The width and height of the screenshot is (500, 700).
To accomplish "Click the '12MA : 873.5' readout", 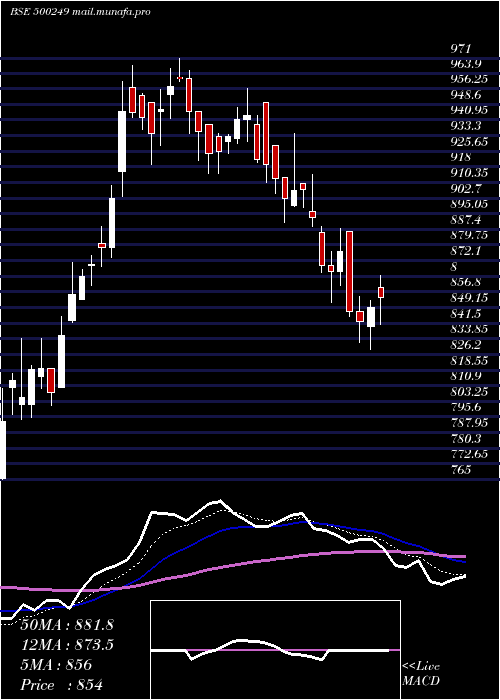I will [x=67, y=645].
